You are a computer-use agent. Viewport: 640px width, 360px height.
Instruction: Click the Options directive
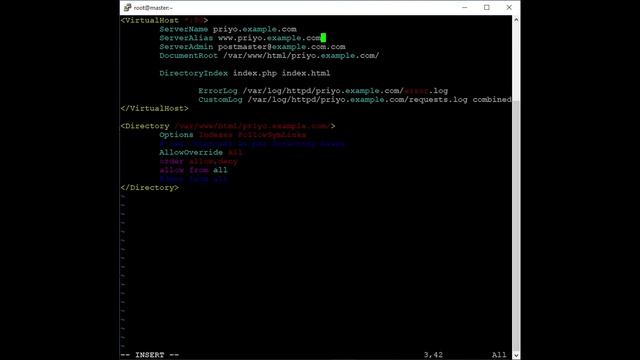coord(176,135)
